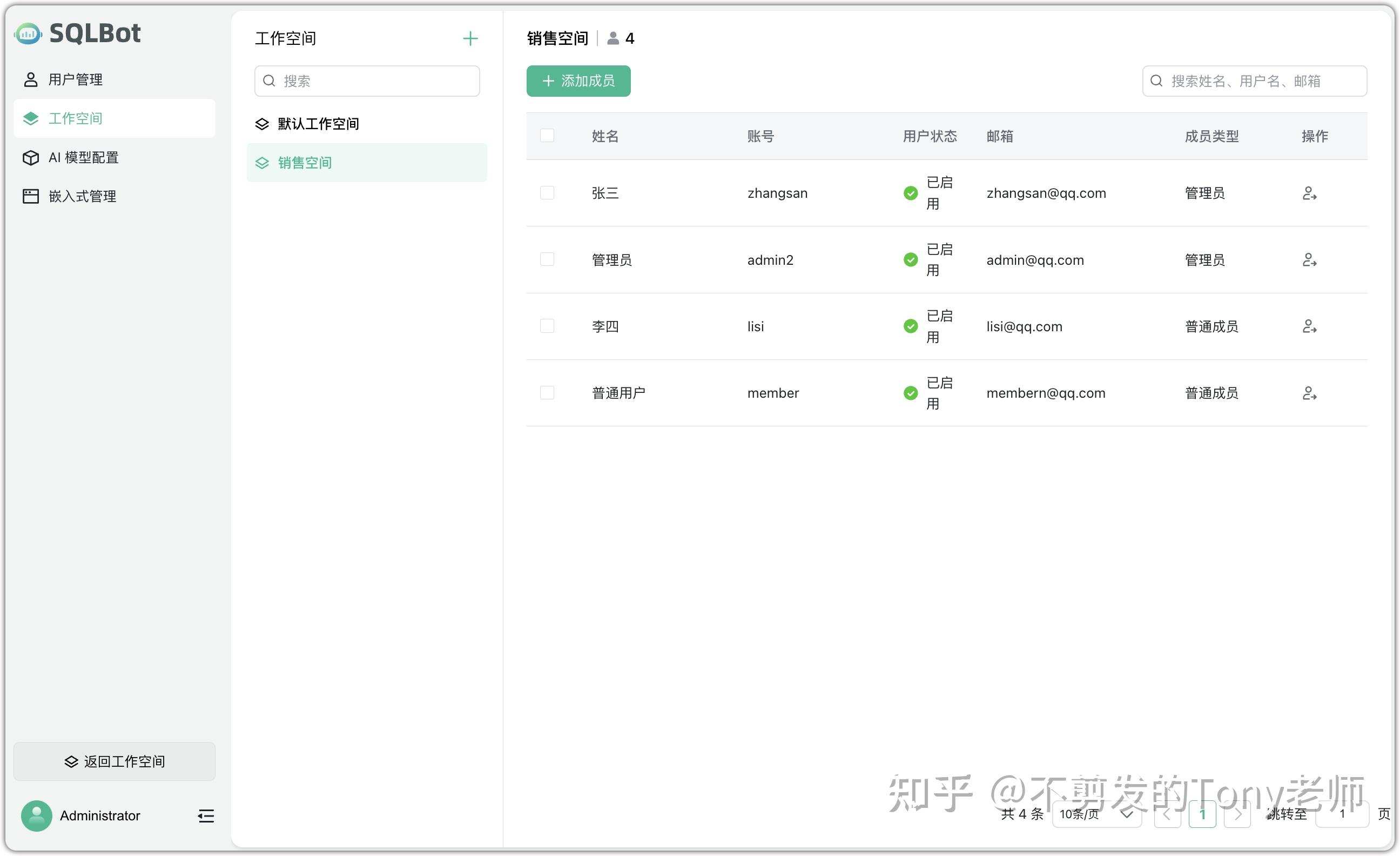1400x856 pixels.
Task: Focus the 搜索姓名、用户名、邮箱 input field
Action: pyautogui.click(x=1254, y=81)
